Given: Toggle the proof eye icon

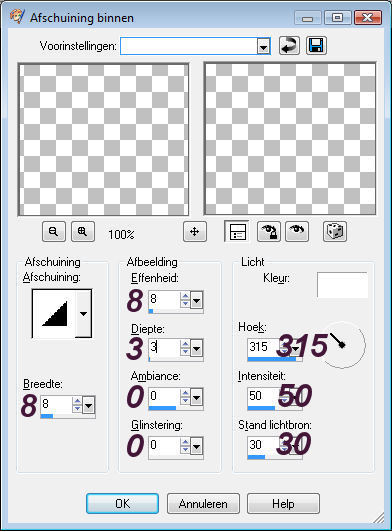Looking at the screenshot, I should [x=297, y=232].
